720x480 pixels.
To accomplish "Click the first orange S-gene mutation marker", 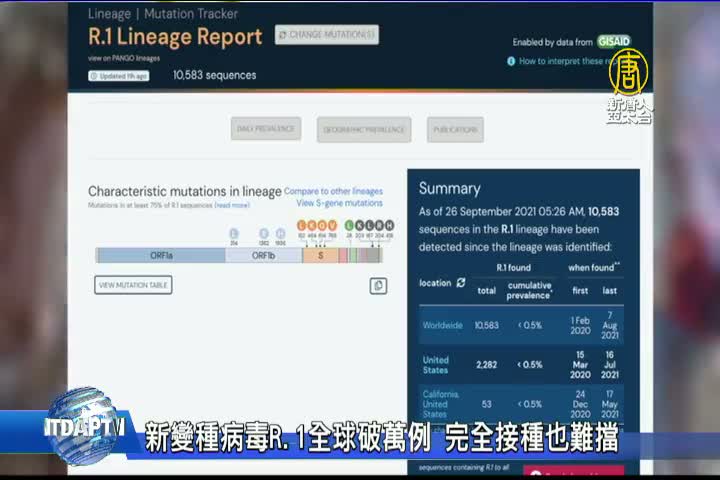I will coord(301,225).
